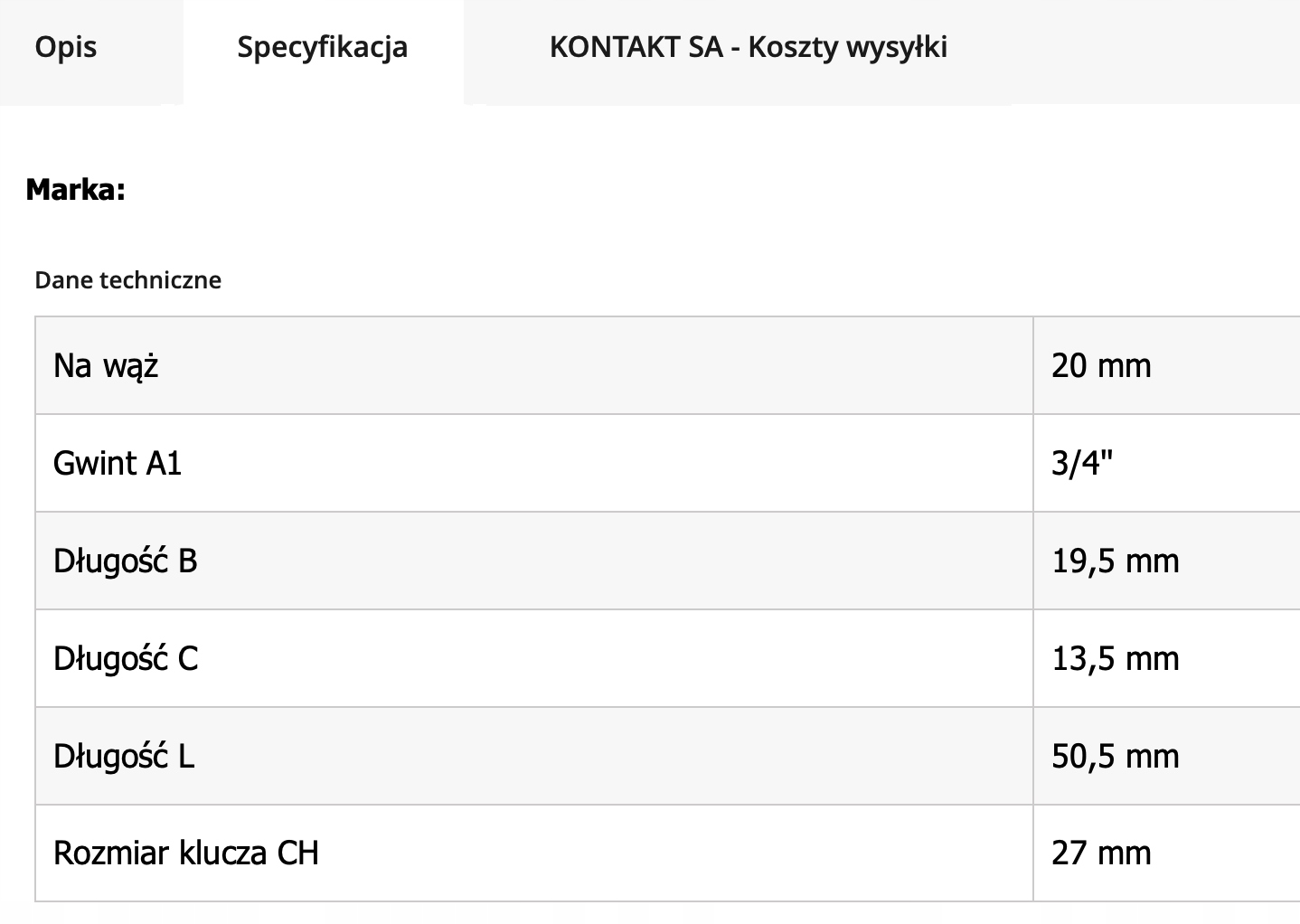Image resolution: width=1300 pixels, height=924 pixels.
Task: Click the Marka: heading
Action: pyautogui.click(x=75, y=190)
